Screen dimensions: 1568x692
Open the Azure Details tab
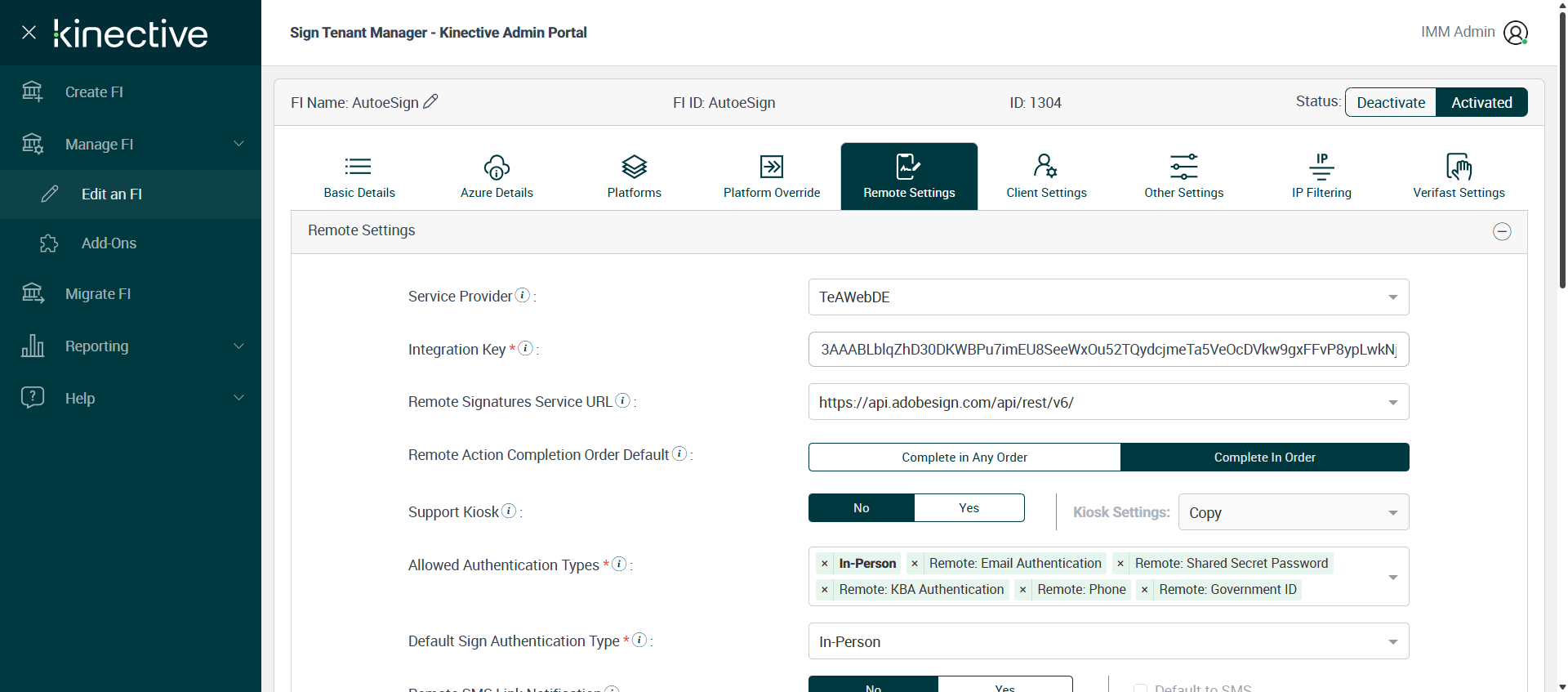click(497, 176)
